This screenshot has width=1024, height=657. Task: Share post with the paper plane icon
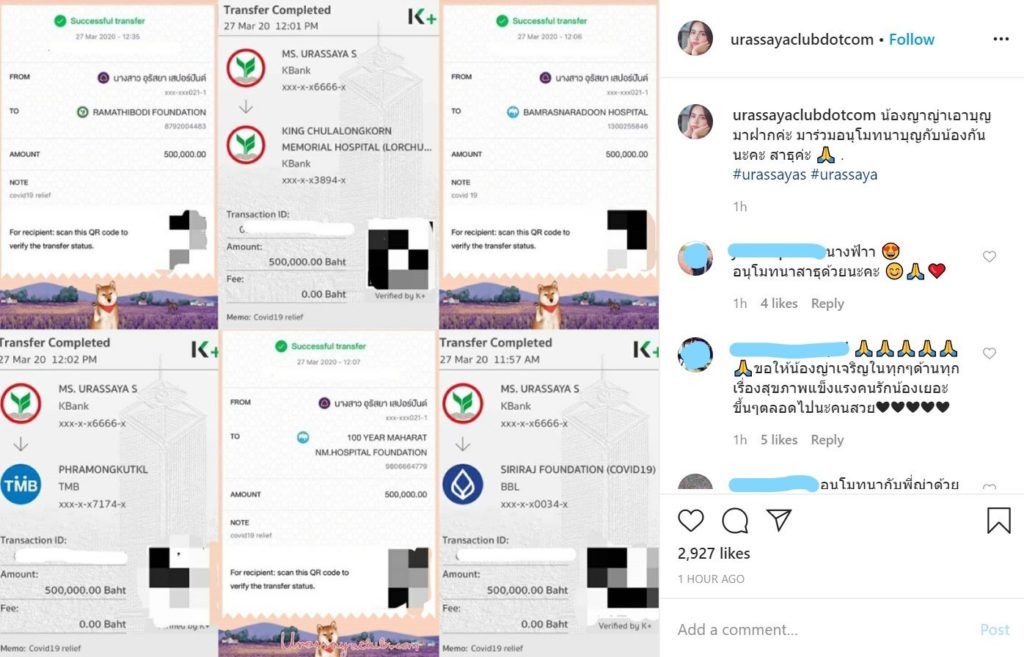[779, 520]
